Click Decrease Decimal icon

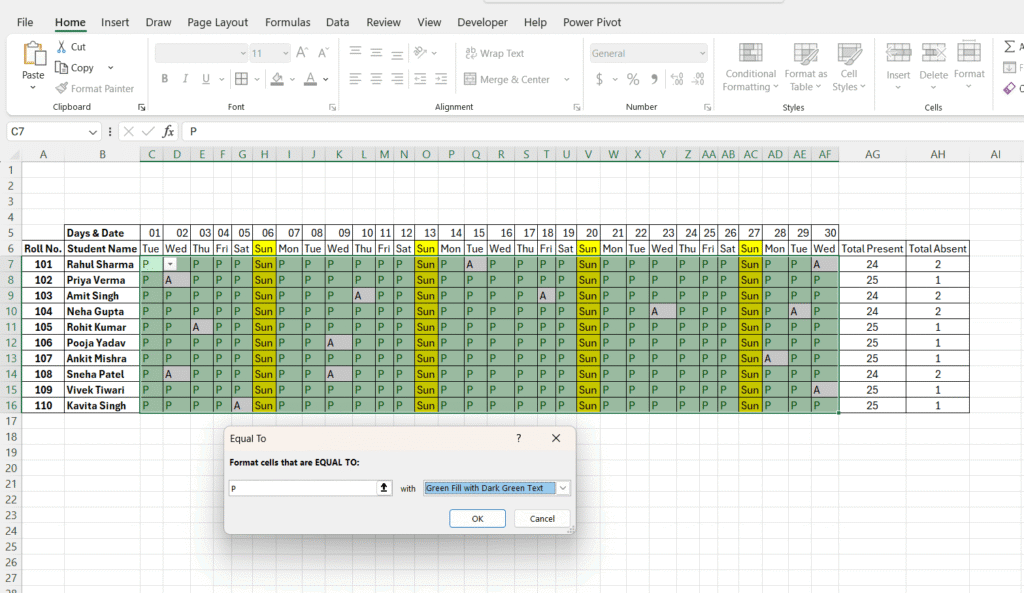pos(698,79)
